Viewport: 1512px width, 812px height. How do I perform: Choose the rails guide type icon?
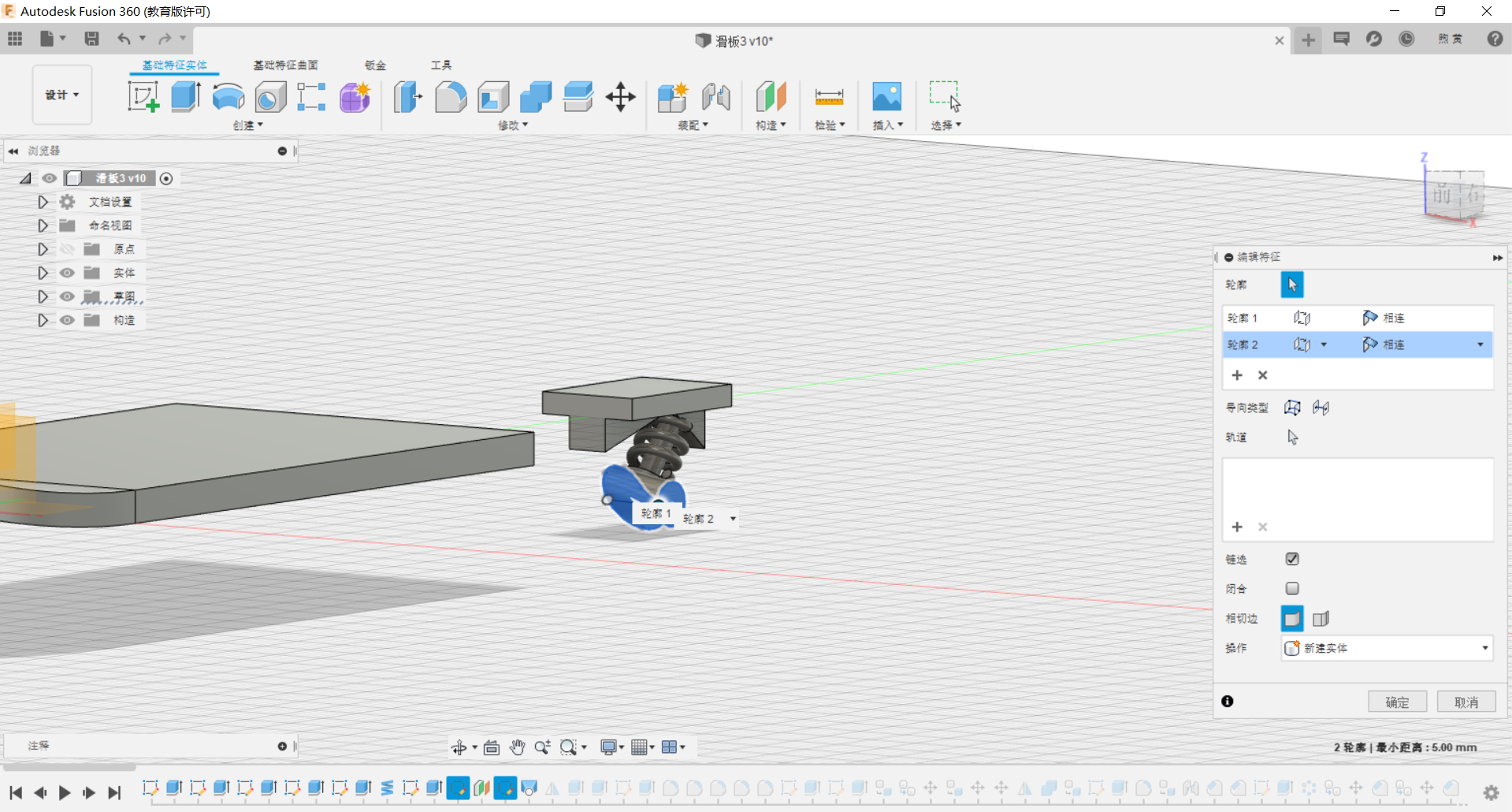(x=1292, y=408)
